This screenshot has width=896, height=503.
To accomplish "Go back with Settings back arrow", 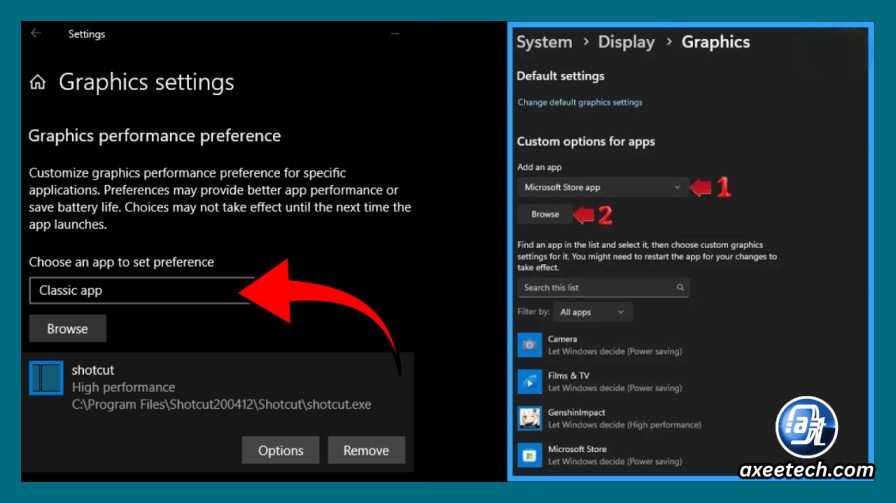I will 36,33.
